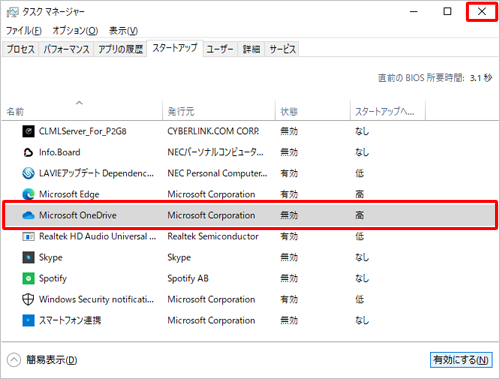The image size is (500, 379).
Task: Open the 表示(V) menu
Action: pos(123,31)
